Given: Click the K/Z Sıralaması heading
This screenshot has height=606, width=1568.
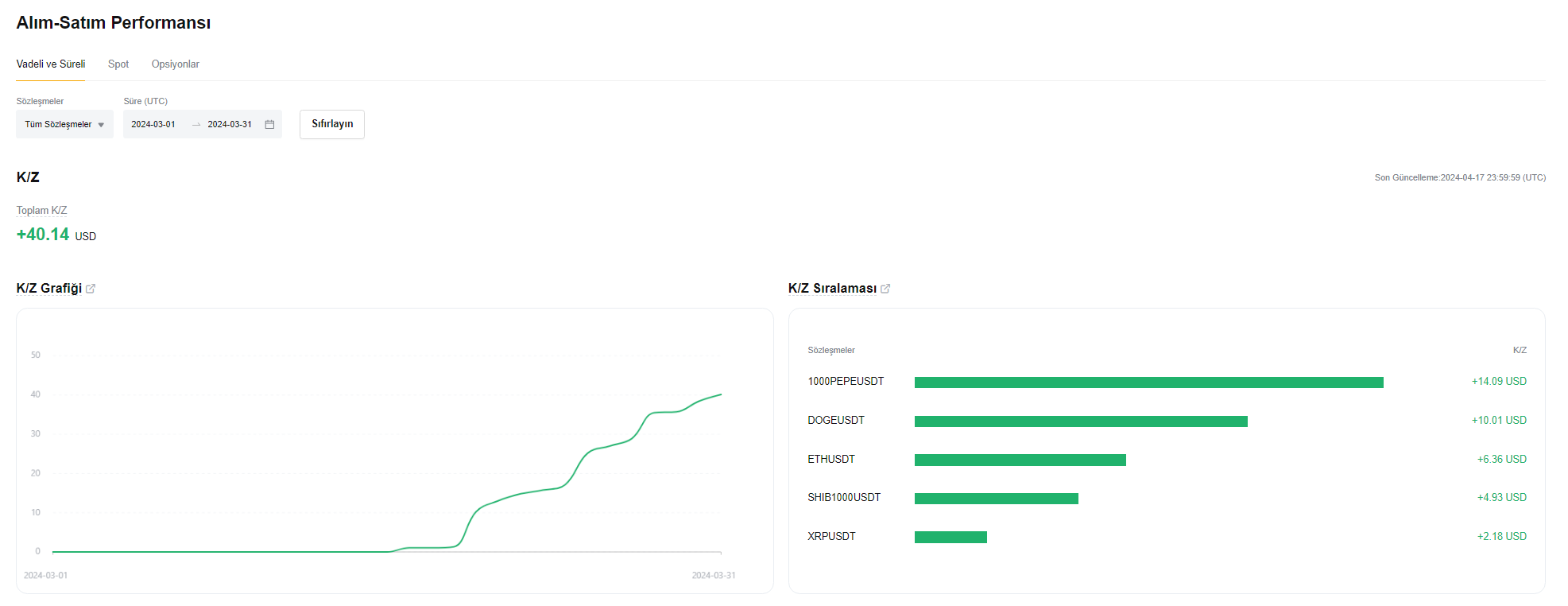Looking at the screenshot, I should [832, 289].
